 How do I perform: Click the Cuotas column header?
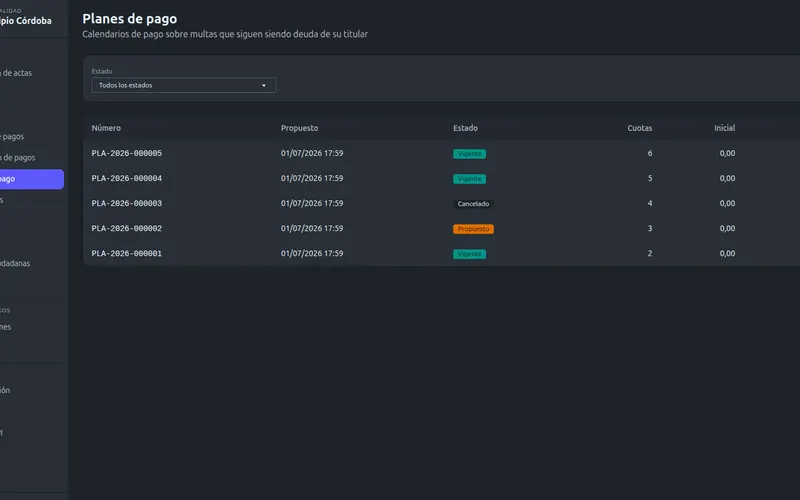pos(640,128)
